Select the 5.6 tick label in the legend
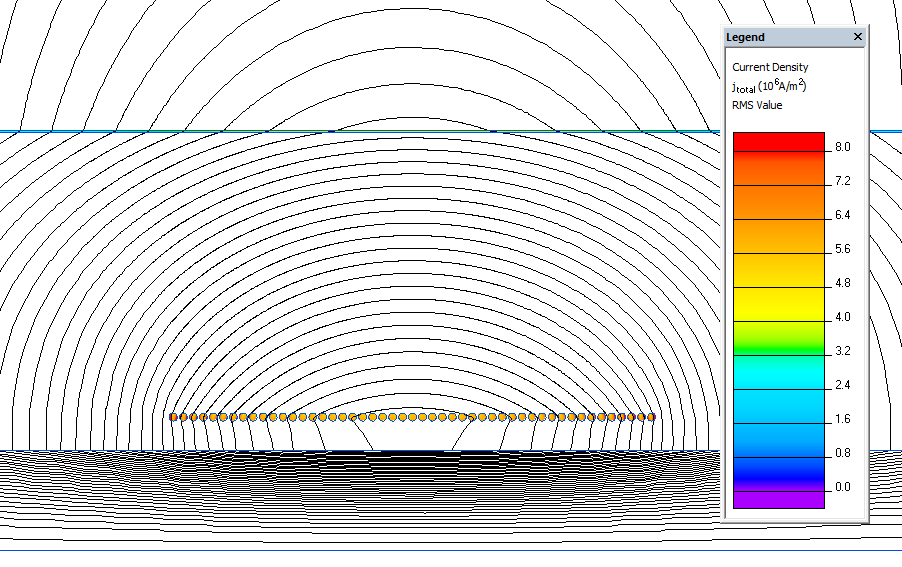 [x=842, y=249]
